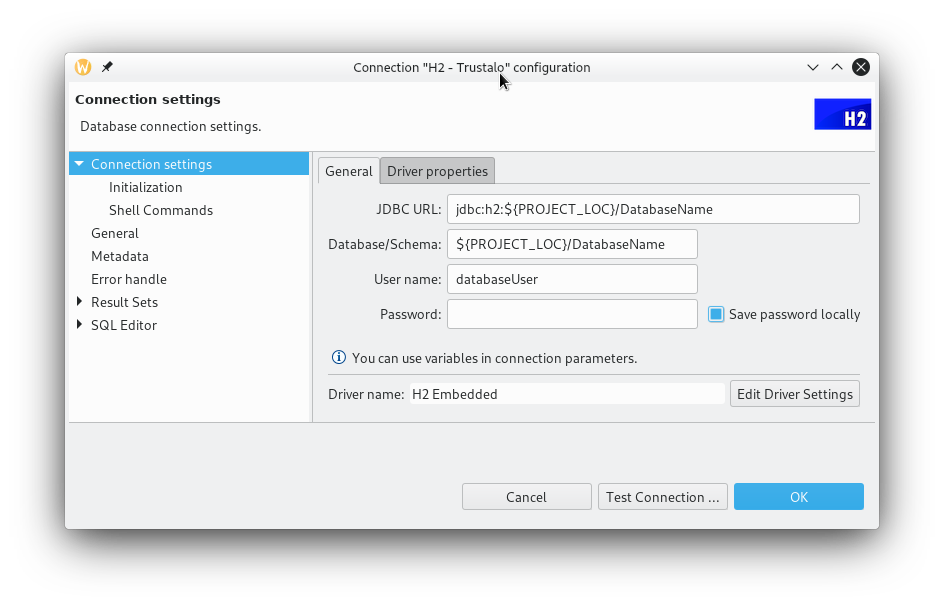The height and width of the screenshot is (606, 944).
Task: Click the Password field
Action: click(x=572, y=313)
